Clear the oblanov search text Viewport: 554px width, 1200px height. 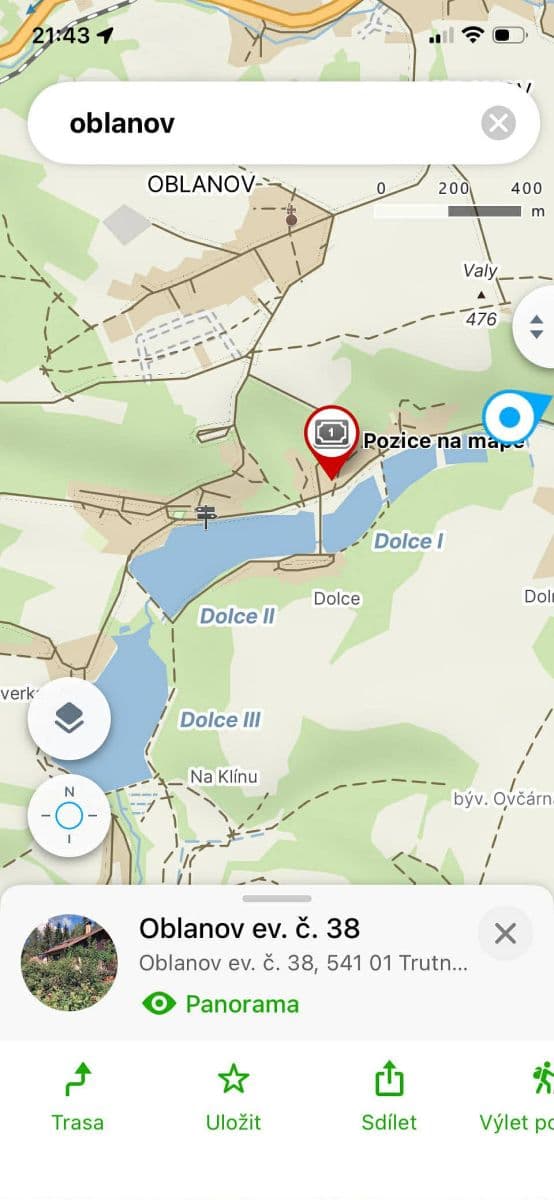pyautogui.click(x=498, y=123)
